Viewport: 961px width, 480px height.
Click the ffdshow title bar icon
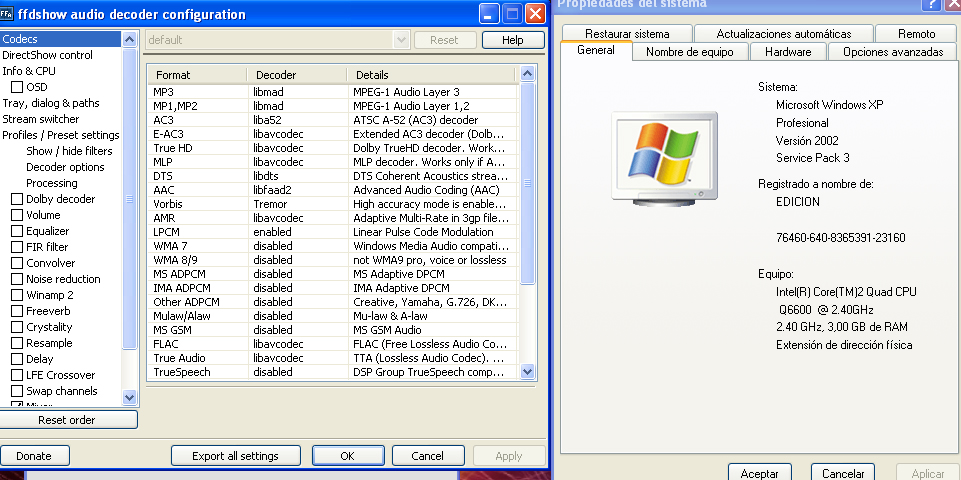[7, 14]
